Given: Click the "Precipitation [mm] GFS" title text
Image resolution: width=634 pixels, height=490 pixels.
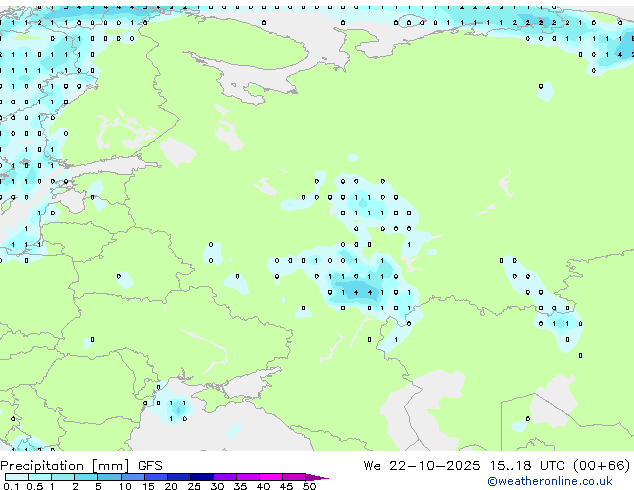Looking at the screenshot, I should point(81,466).
